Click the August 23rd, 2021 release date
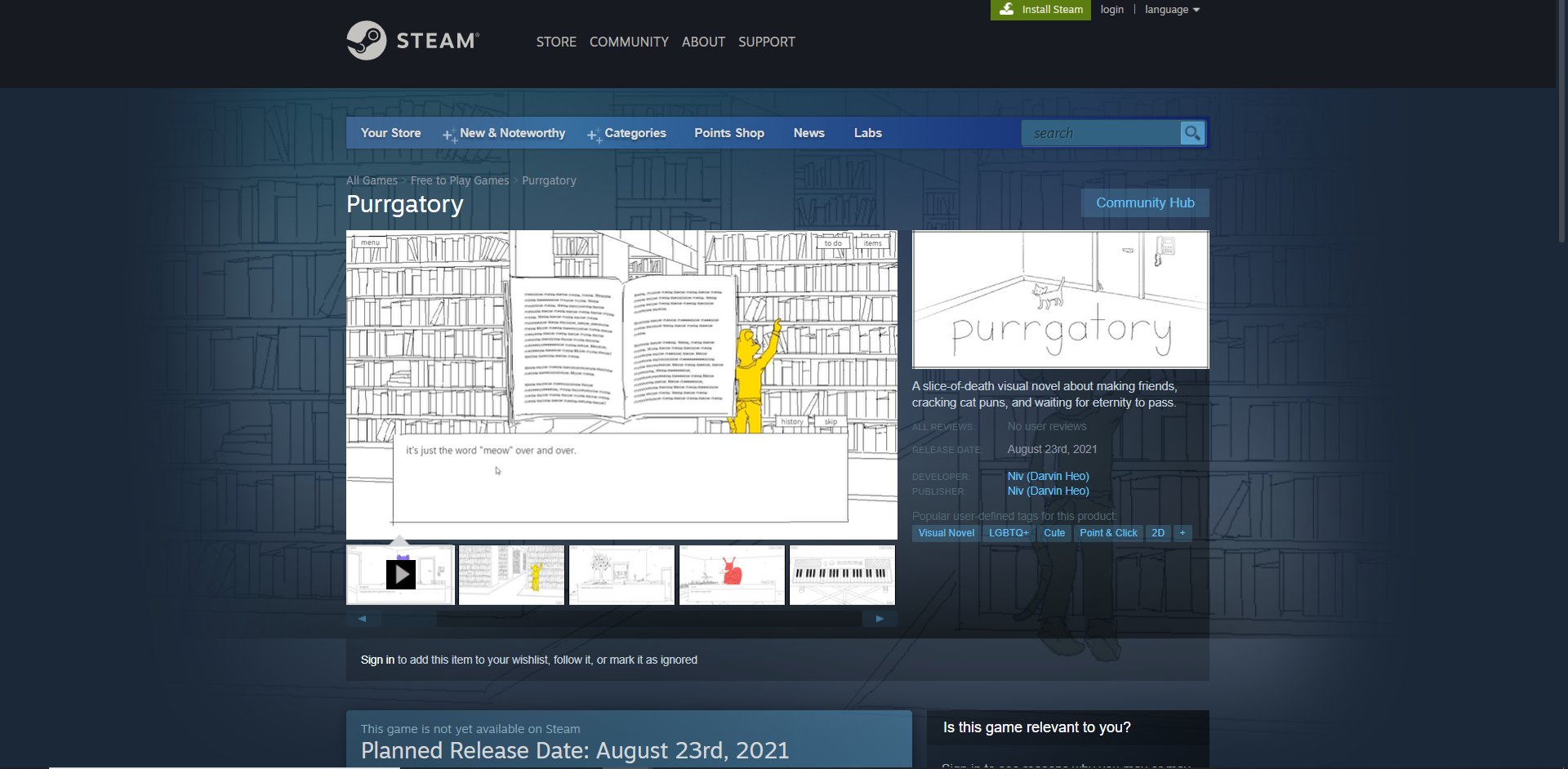The width and height of the screenshot is (1568, 769). (1052, 449)
